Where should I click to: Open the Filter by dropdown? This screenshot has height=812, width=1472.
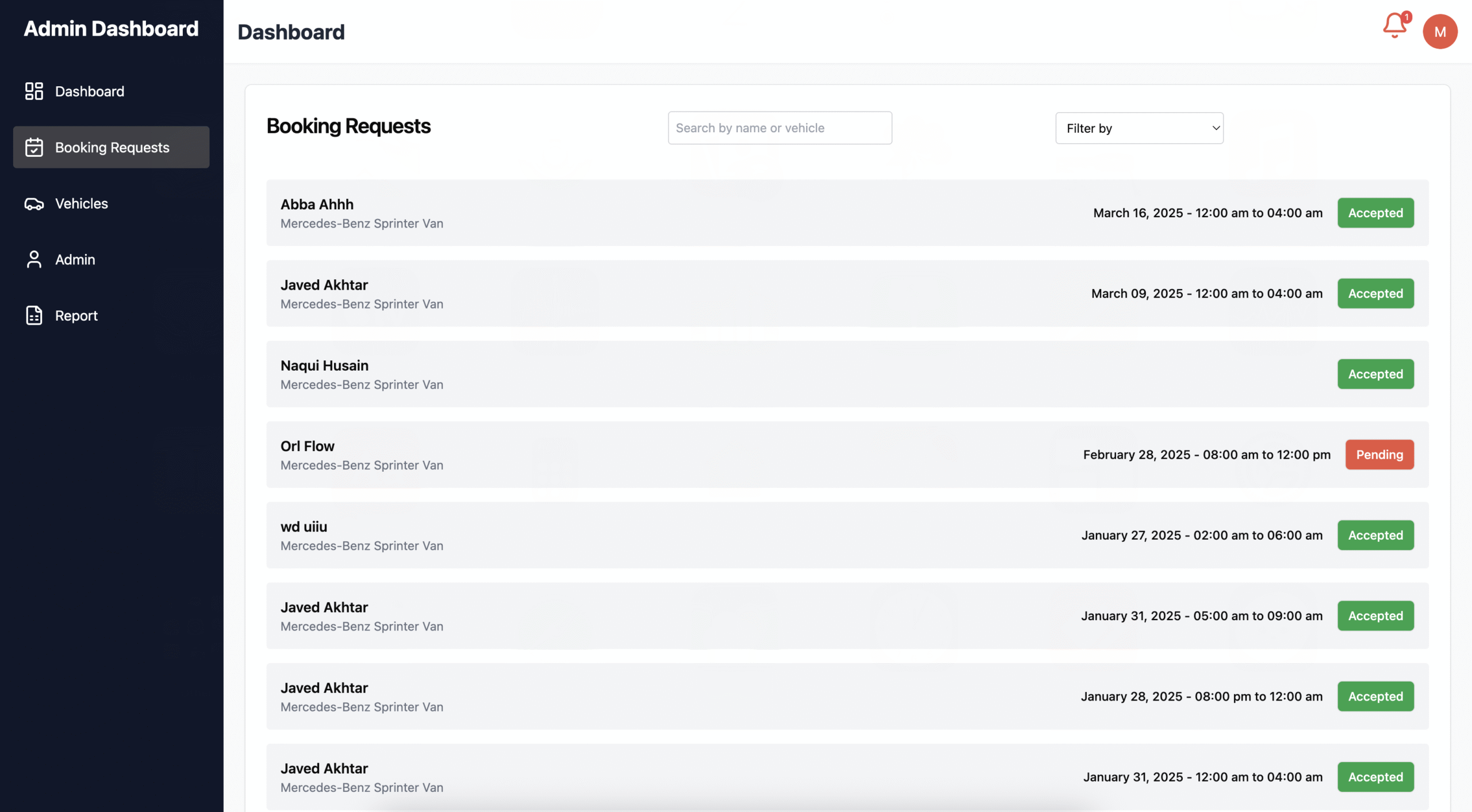click(1138, 128)
